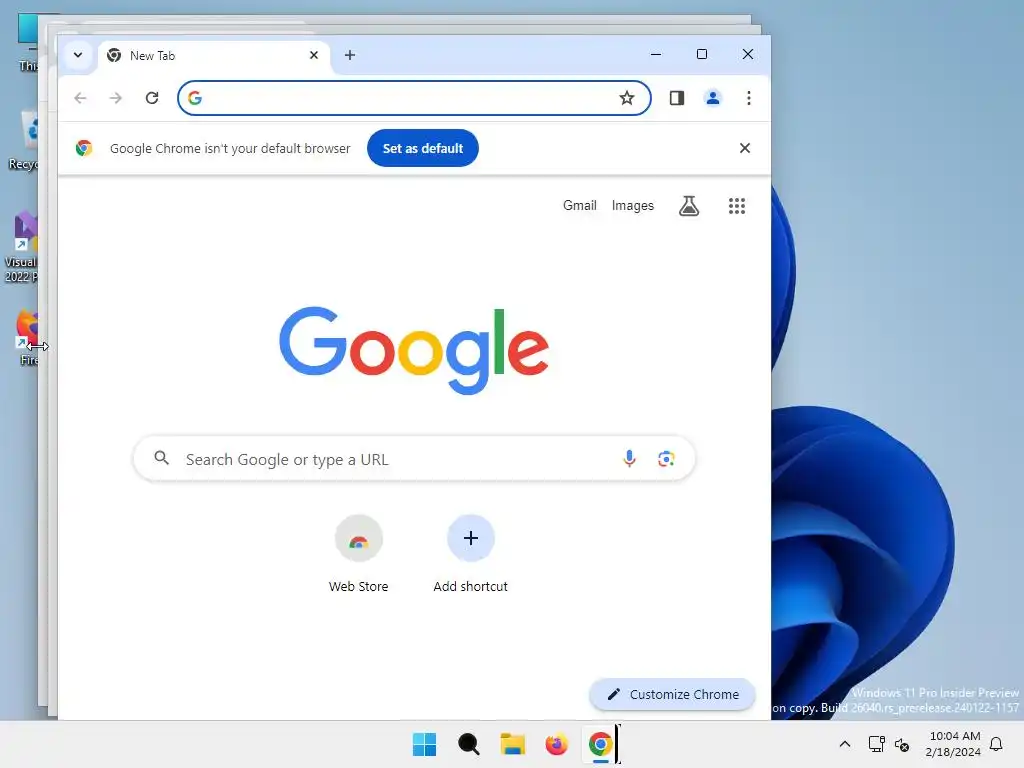The height and width of the screenshot is (768, 1024).
Task: Open Gmail link
Action: click(x=580, y=206)
